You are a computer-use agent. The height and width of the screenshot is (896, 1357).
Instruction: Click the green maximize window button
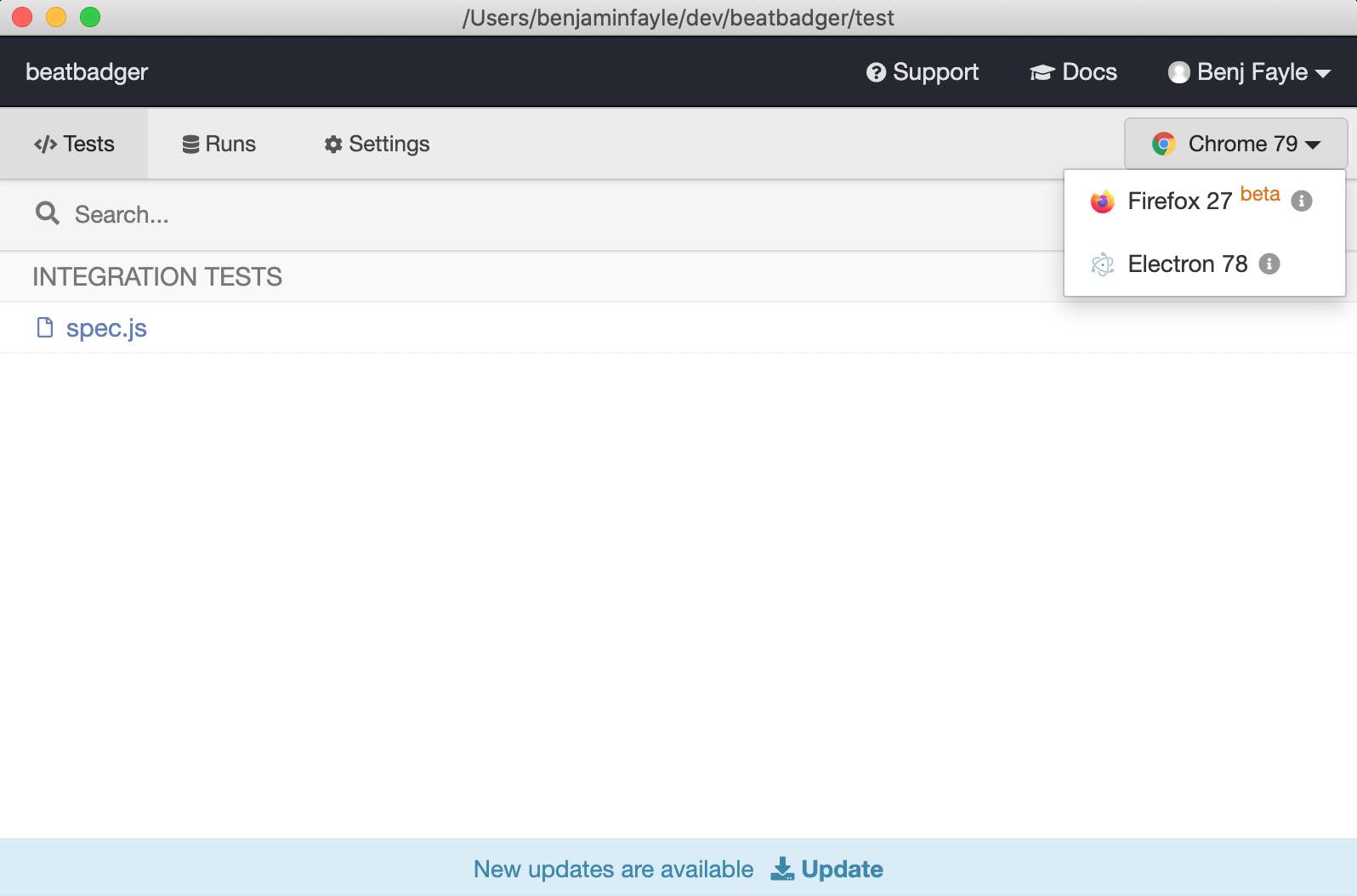coord(90,17)
